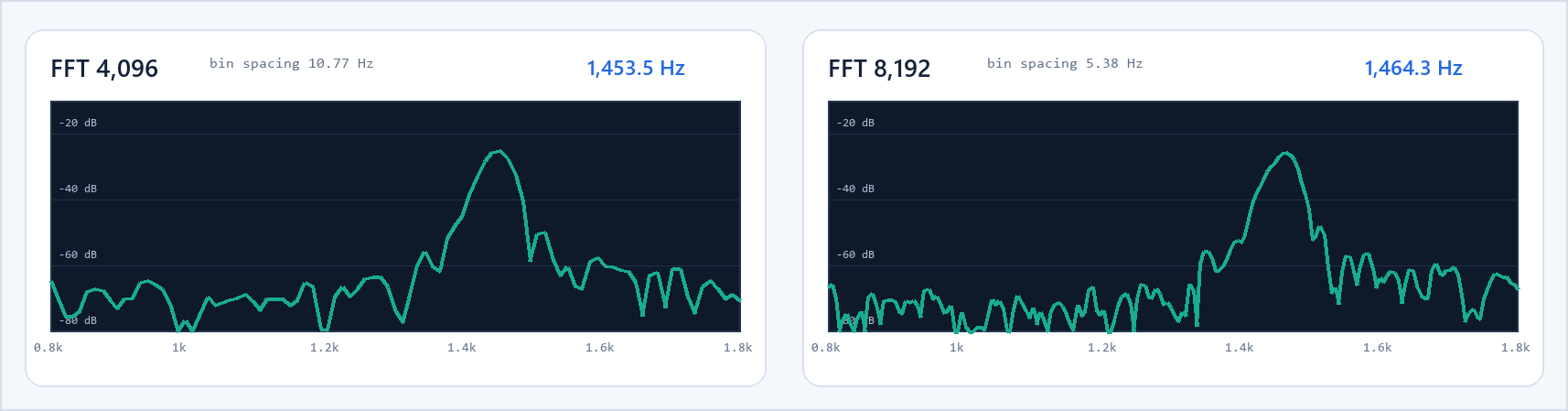Screen dimensions: 1568x411
Task: Click the 1.8k axis tick under FFT 4,096
Action: tap(738, 348)
